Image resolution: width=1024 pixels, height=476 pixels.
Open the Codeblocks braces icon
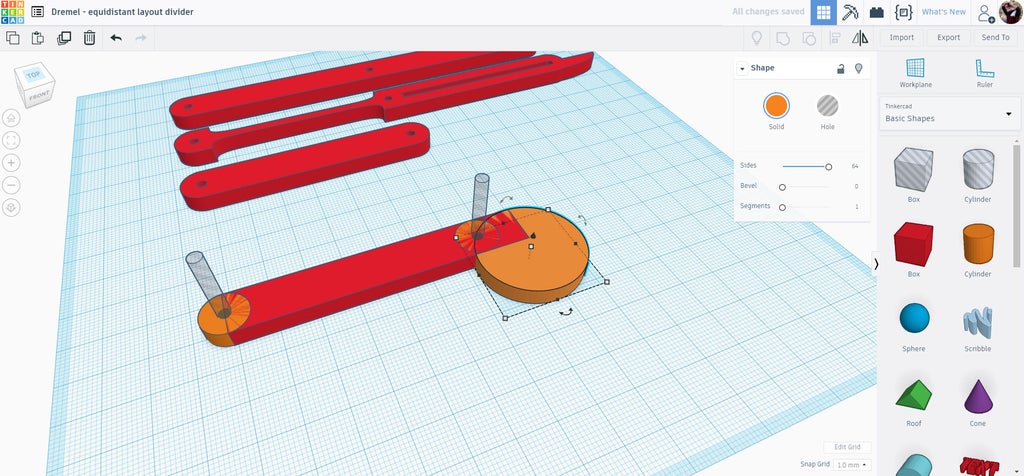click(903, 12)
